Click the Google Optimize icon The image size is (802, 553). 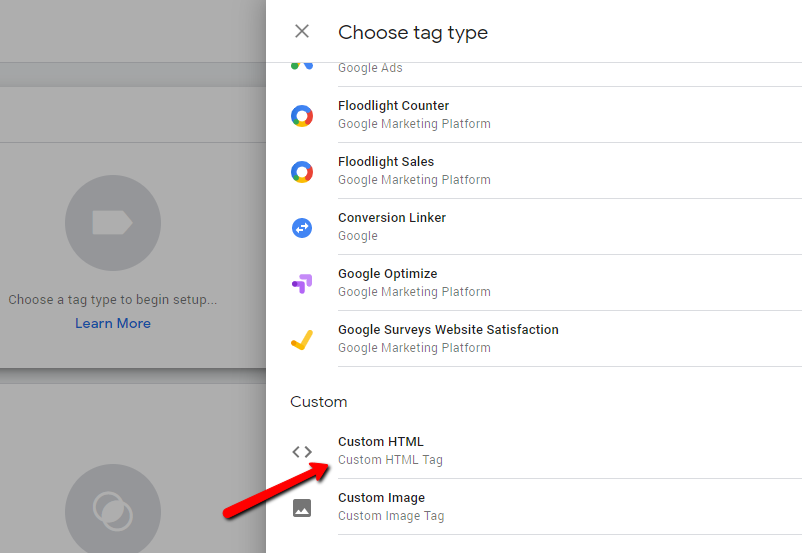pos(302,283)
